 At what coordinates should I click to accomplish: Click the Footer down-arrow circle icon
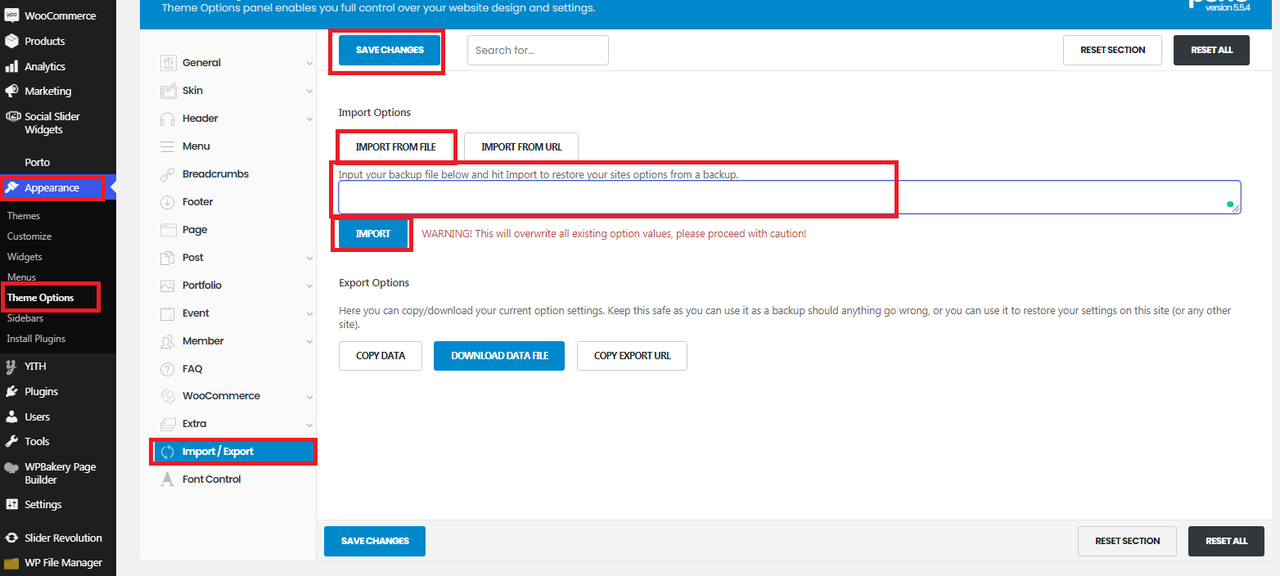tap(167, 202)
